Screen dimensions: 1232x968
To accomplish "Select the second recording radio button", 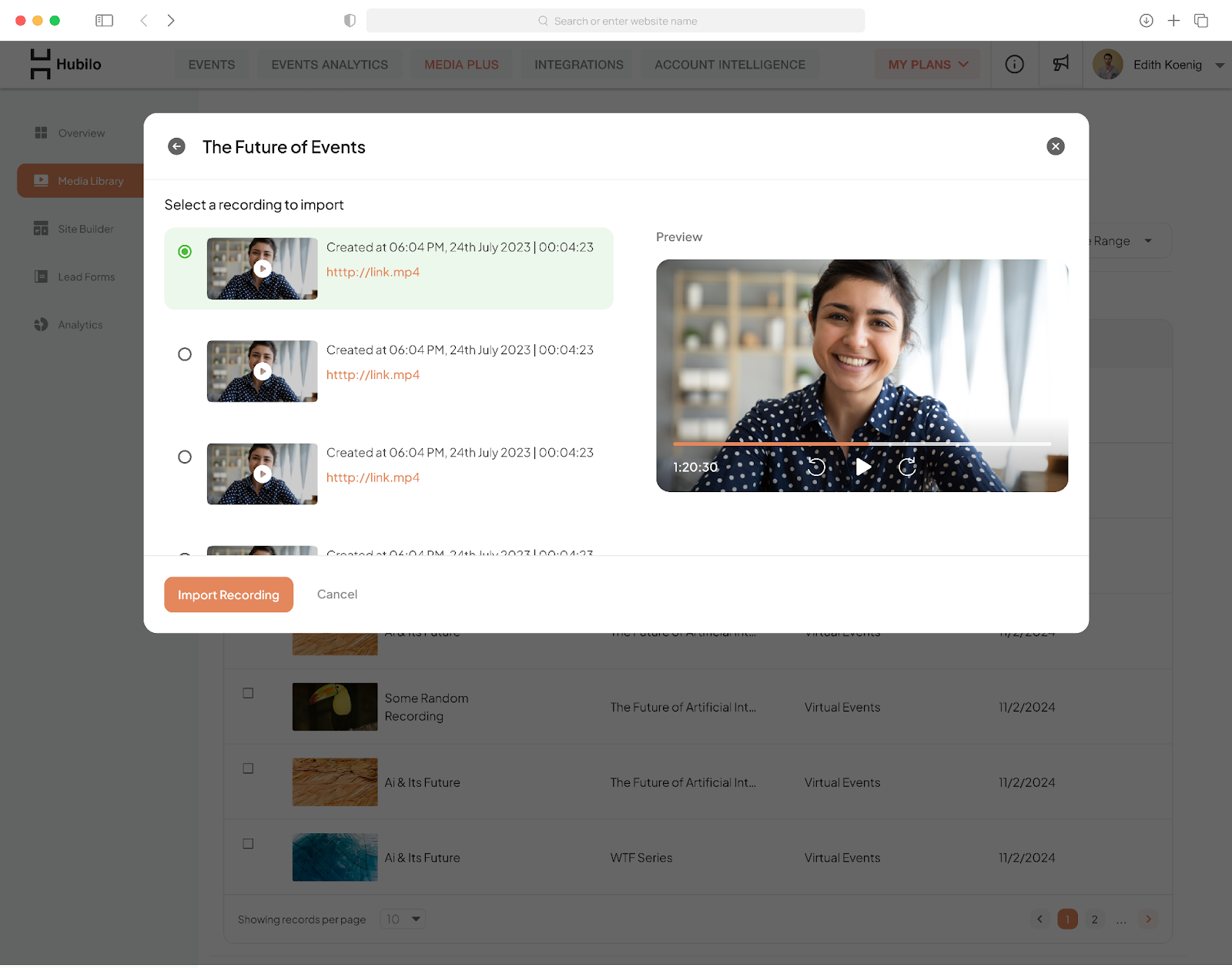I will point(185,354).
